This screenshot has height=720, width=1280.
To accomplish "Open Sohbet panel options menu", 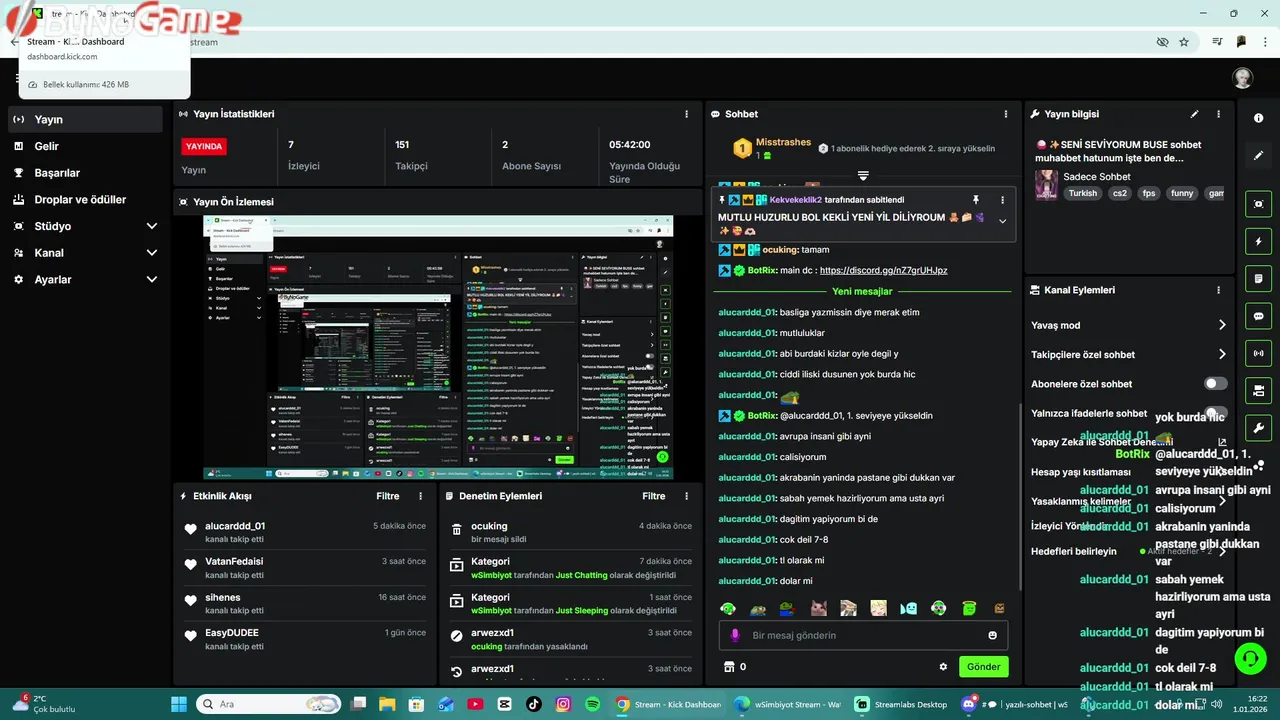I will (1006, 114).
